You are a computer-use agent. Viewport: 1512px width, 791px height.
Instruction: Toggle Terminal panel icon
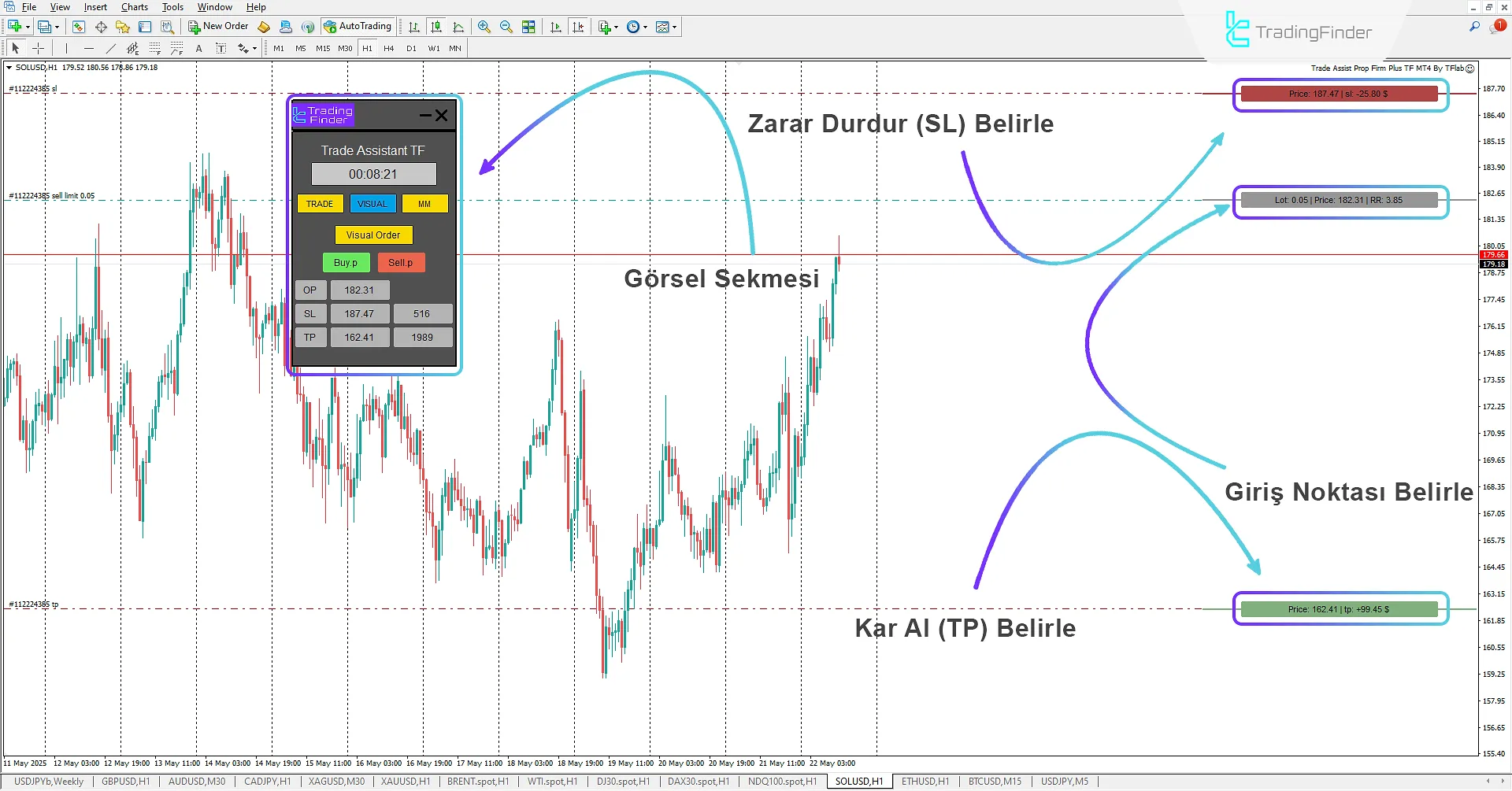[x=145, y=27]
